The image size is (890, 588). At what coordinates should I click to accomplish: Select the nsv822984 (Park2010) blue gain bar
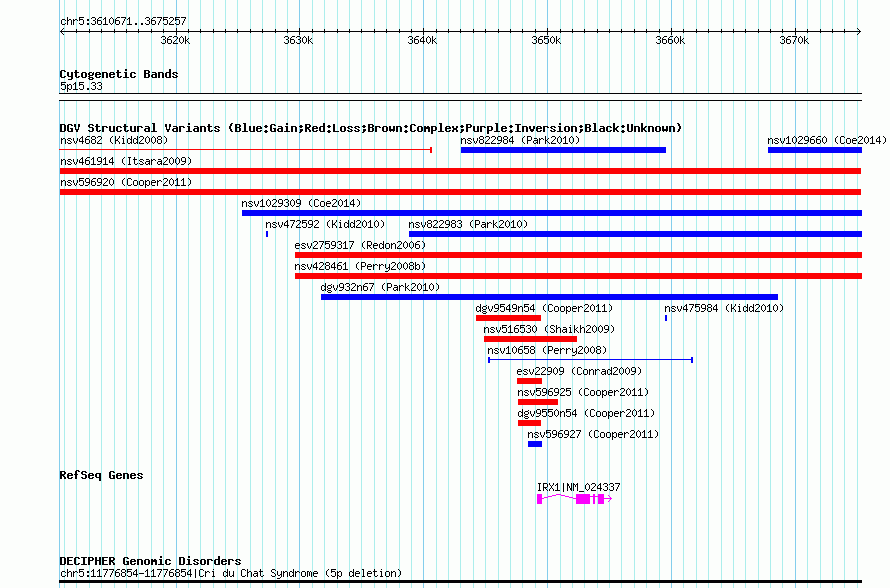coord(563,150)
